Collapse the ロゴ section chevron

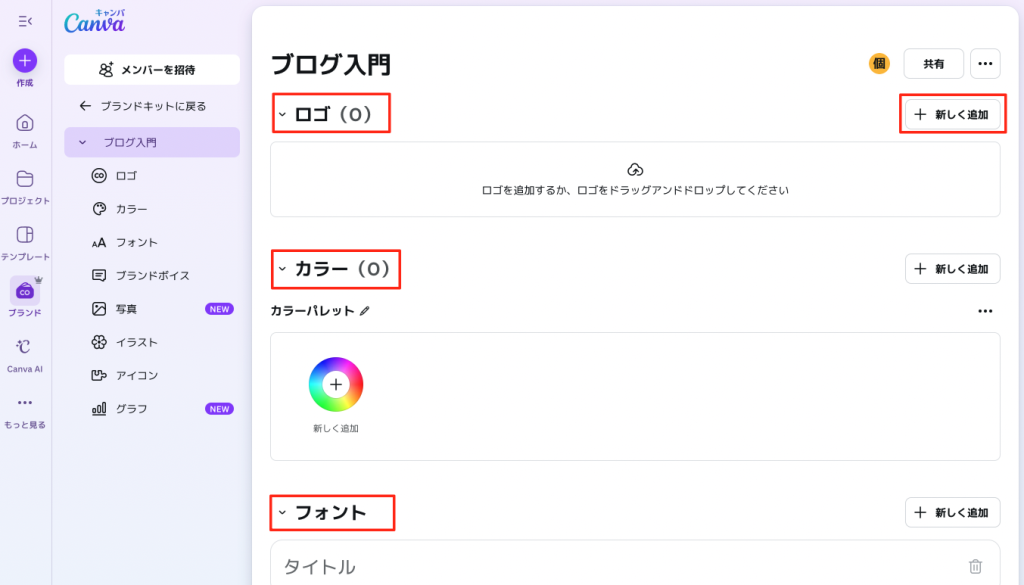[282, 115]
